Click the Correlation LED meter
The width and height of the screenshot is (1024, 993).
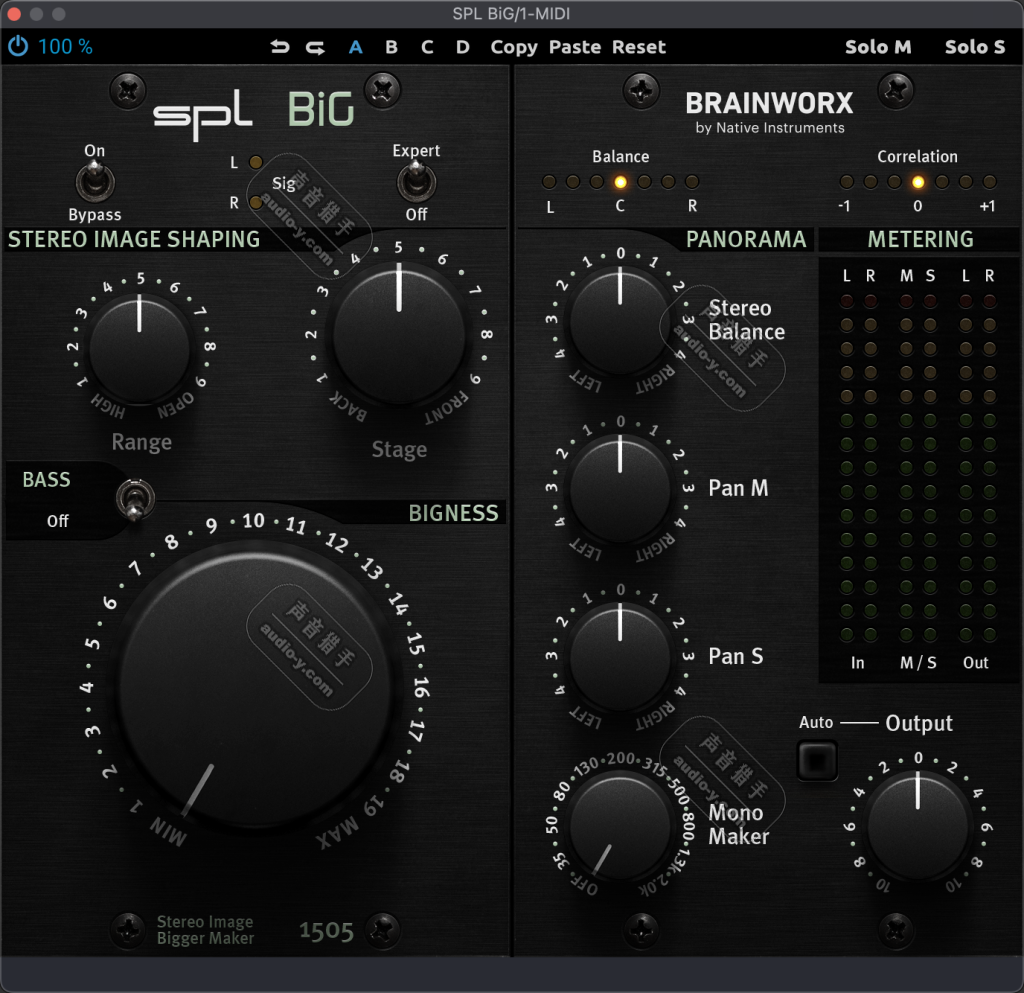click(x=916, y=182)
